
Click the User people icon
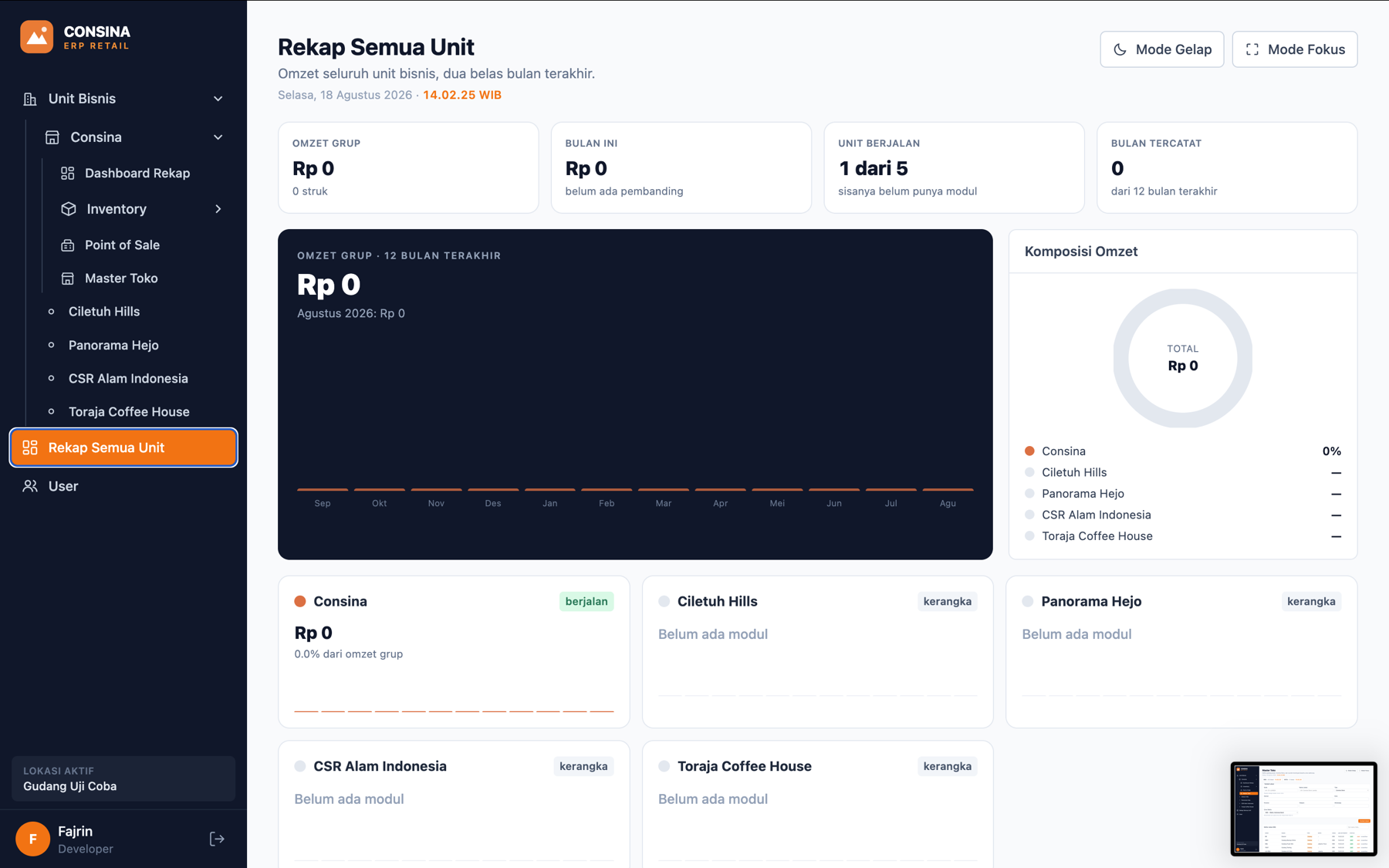coord(30,486)
